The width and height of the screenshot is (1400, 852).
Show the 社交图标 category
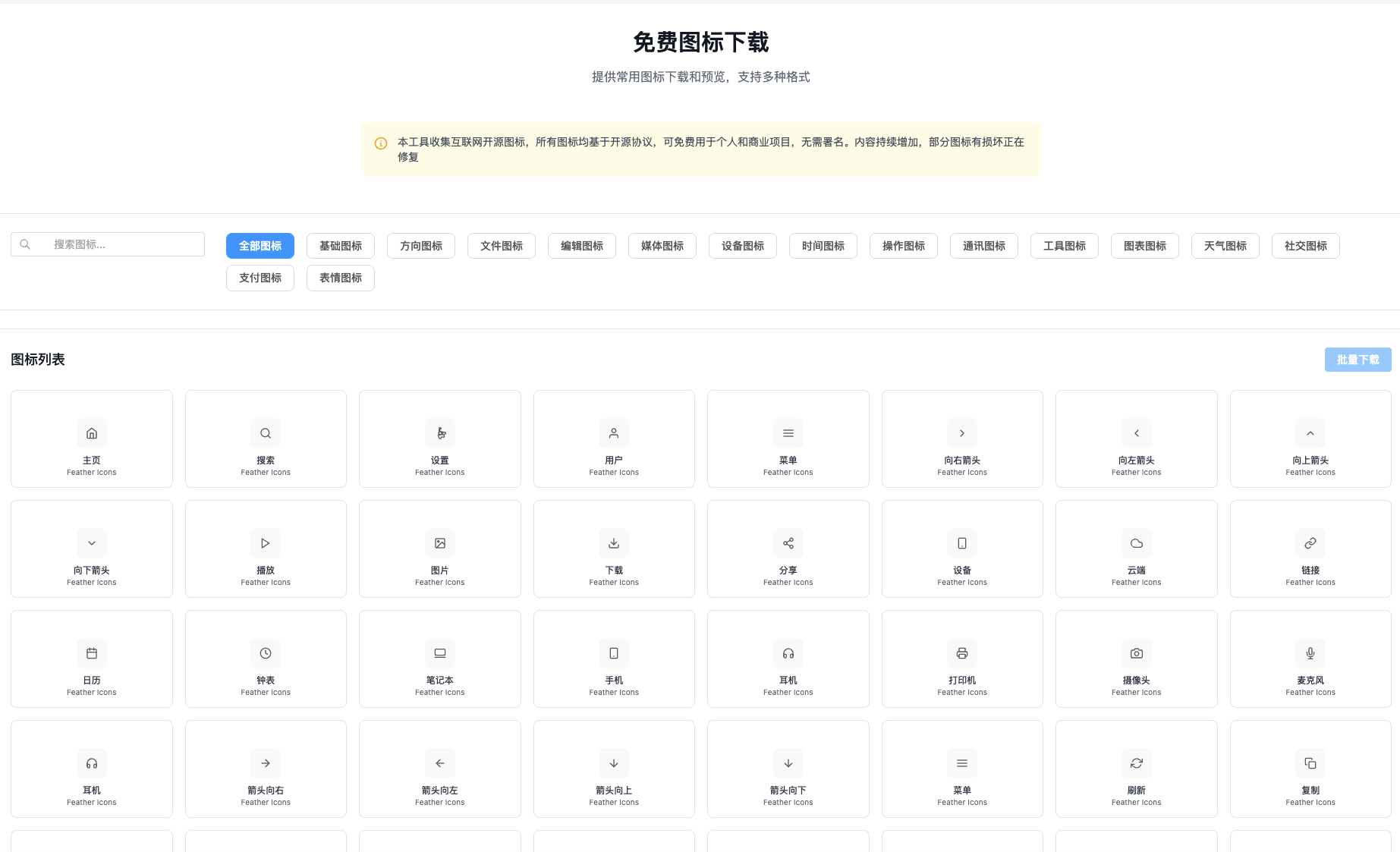pos(1306,246)
